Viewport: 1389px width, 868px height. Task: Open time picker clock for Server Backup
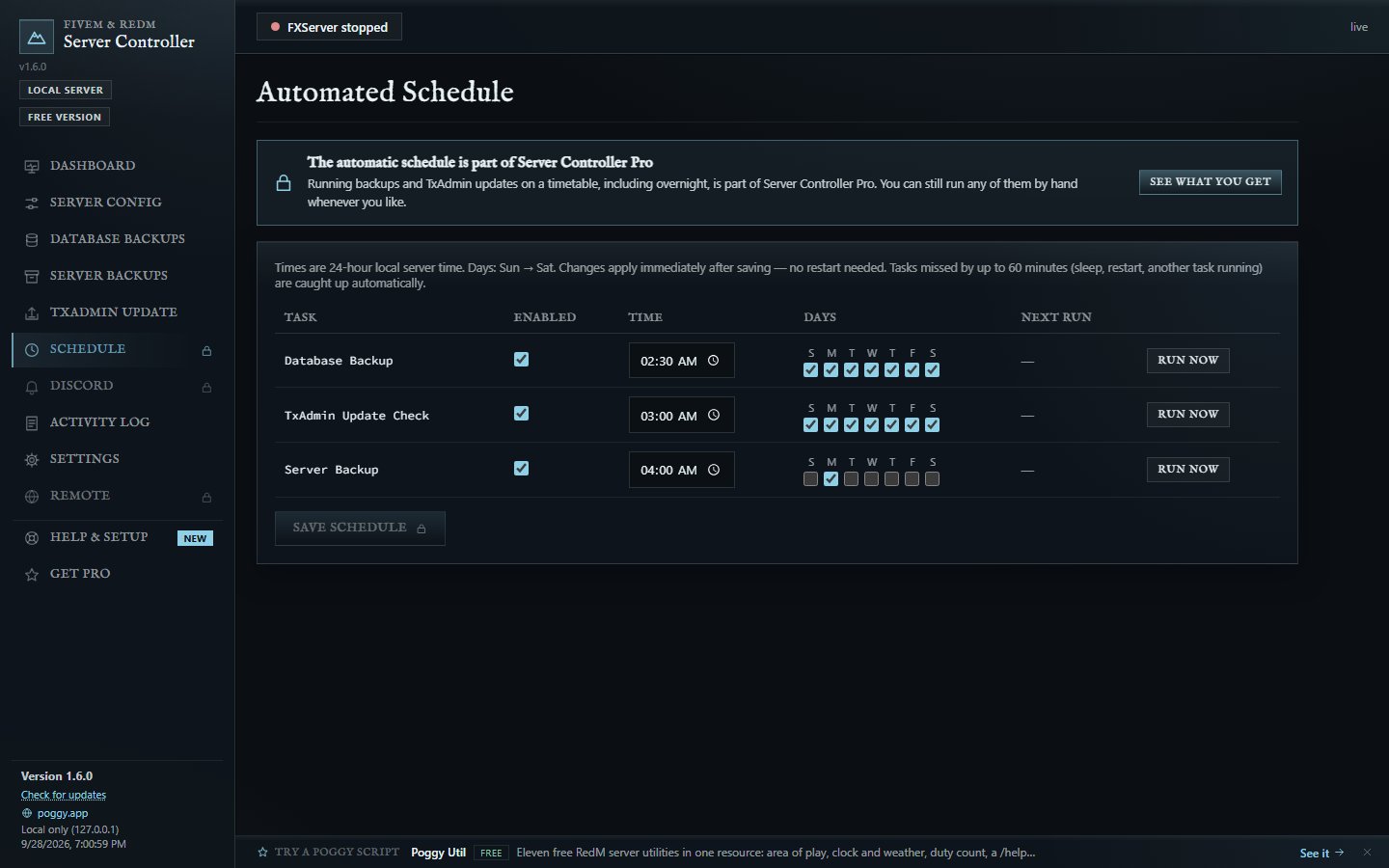(x=714, y=470)
